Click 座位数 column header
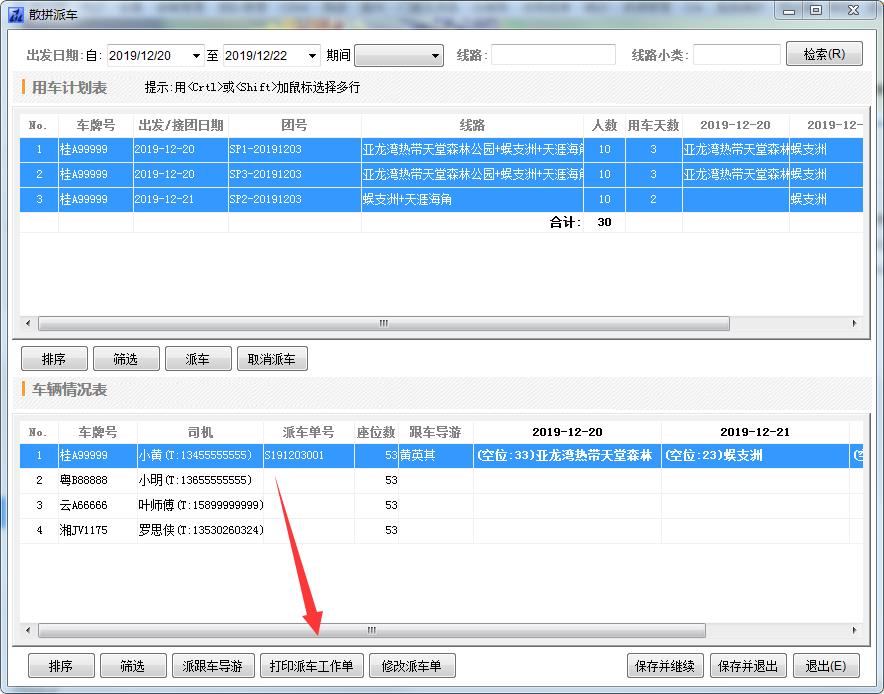 [x=376, y=432]
